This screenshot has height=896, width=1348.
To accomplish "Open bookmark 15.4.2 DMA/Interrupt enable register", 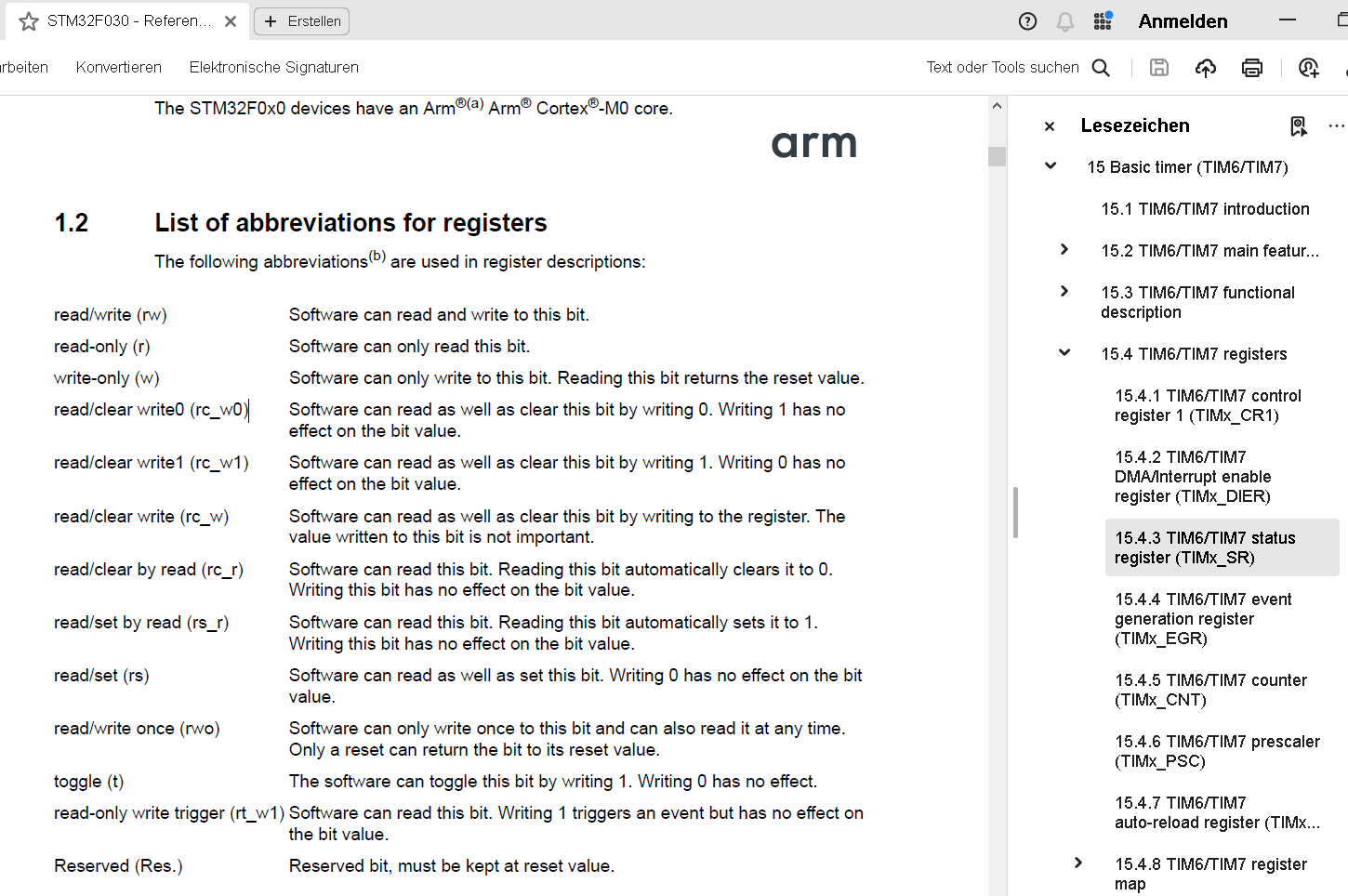I will (1193, 477).
